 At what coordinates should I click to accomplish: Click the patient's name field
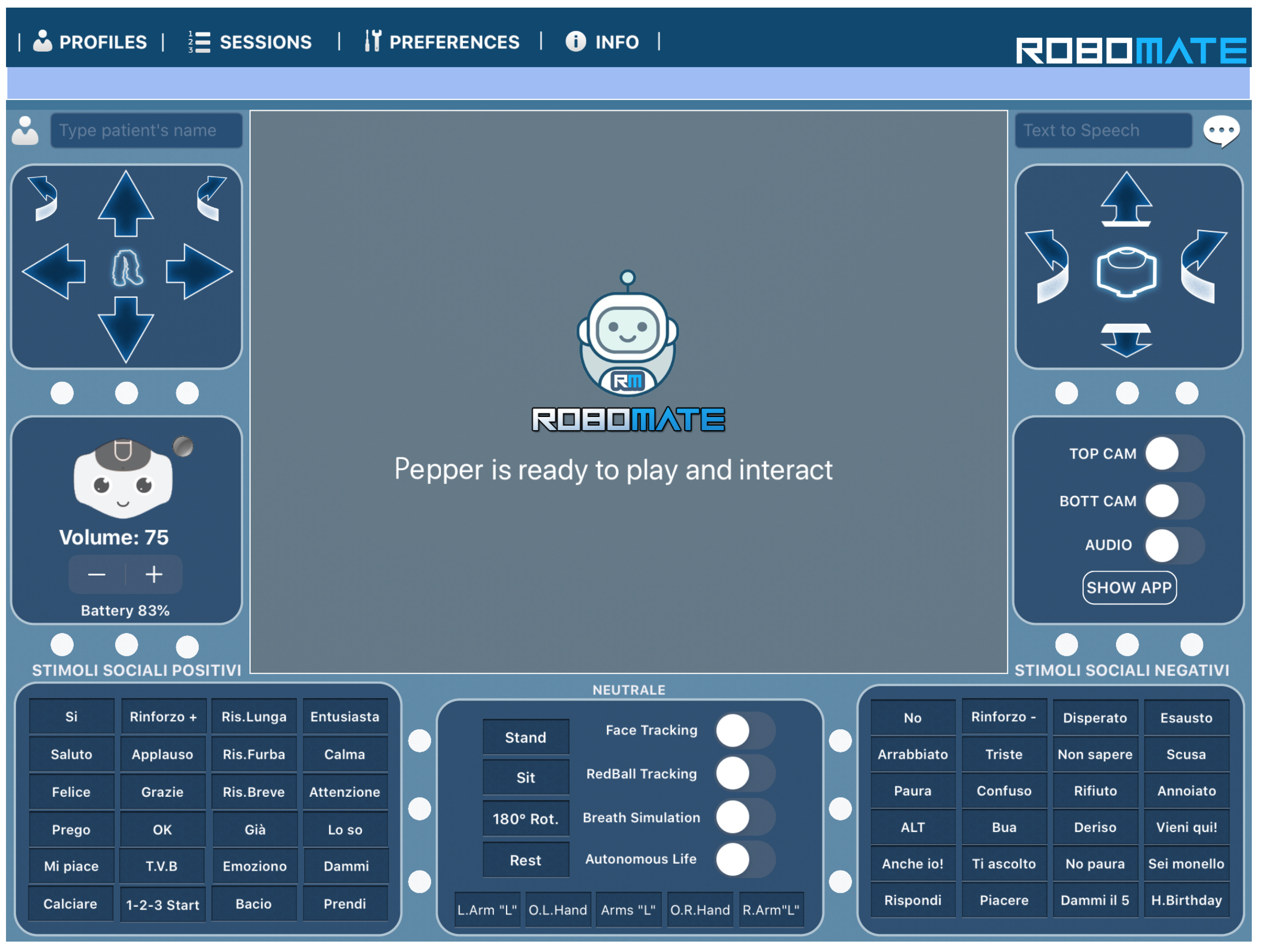(x=146, y=130)
